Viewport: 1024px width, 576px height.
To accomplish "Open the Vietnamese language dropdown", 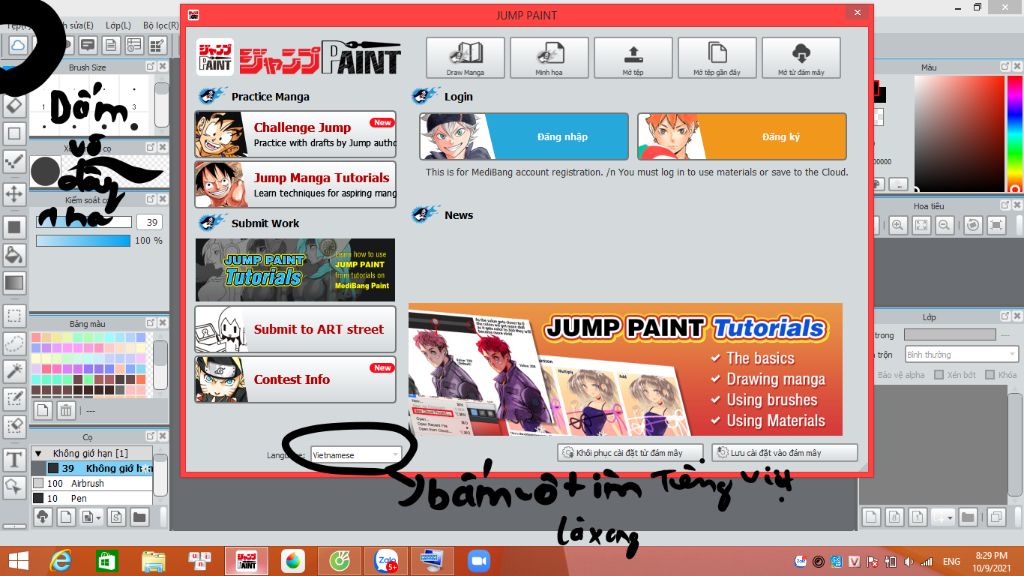I will point(355,455).
